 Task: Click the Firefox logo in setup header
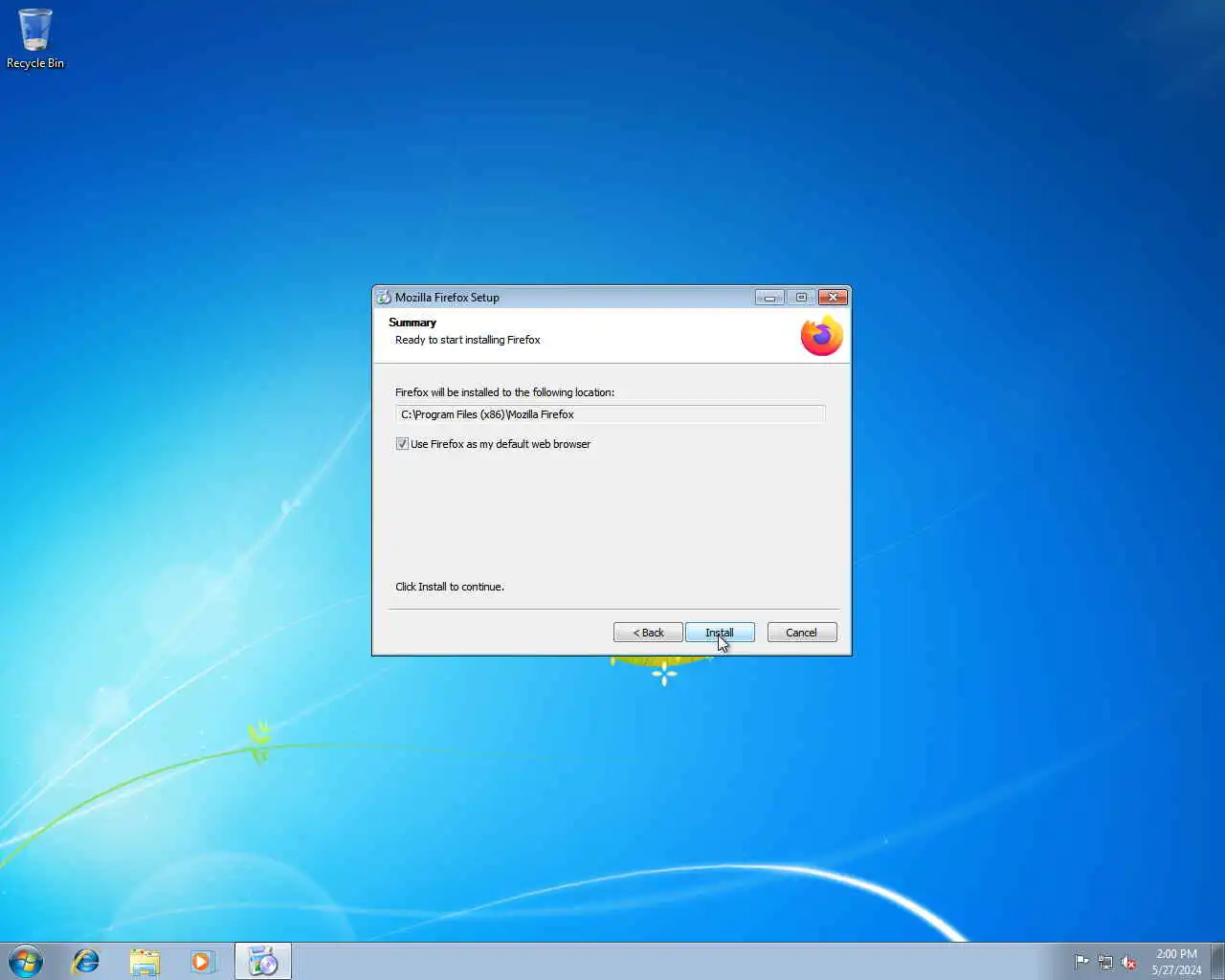pos(821,336)
